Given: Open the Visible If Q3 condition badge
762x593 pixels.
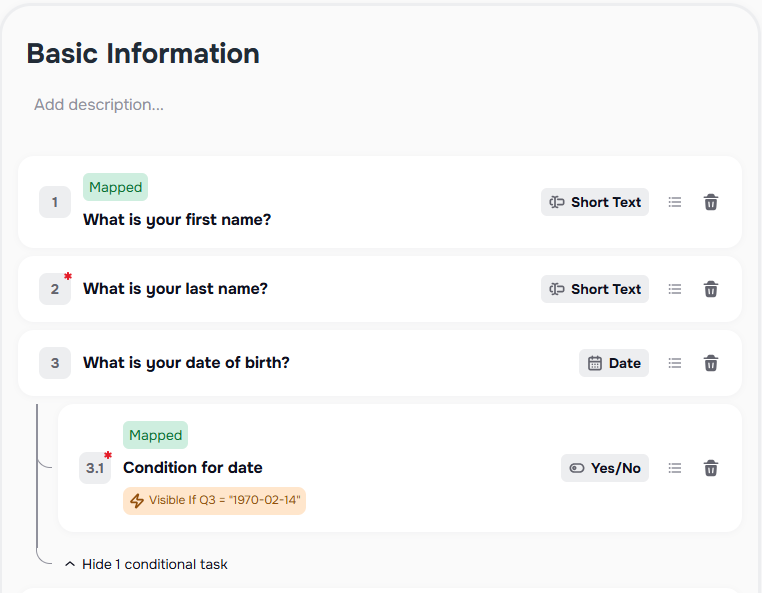Looking at the screenshot, I should coord(214,501).
